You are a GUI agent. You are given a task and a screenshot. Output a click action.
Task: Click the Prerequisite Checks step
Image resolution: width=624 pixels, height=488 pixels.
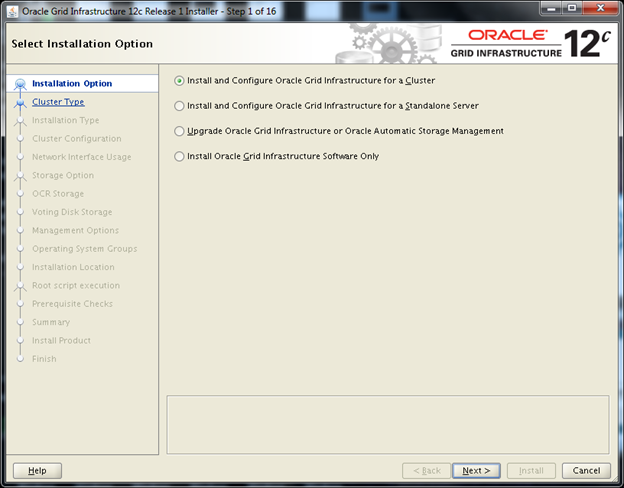tap(72, 304)
